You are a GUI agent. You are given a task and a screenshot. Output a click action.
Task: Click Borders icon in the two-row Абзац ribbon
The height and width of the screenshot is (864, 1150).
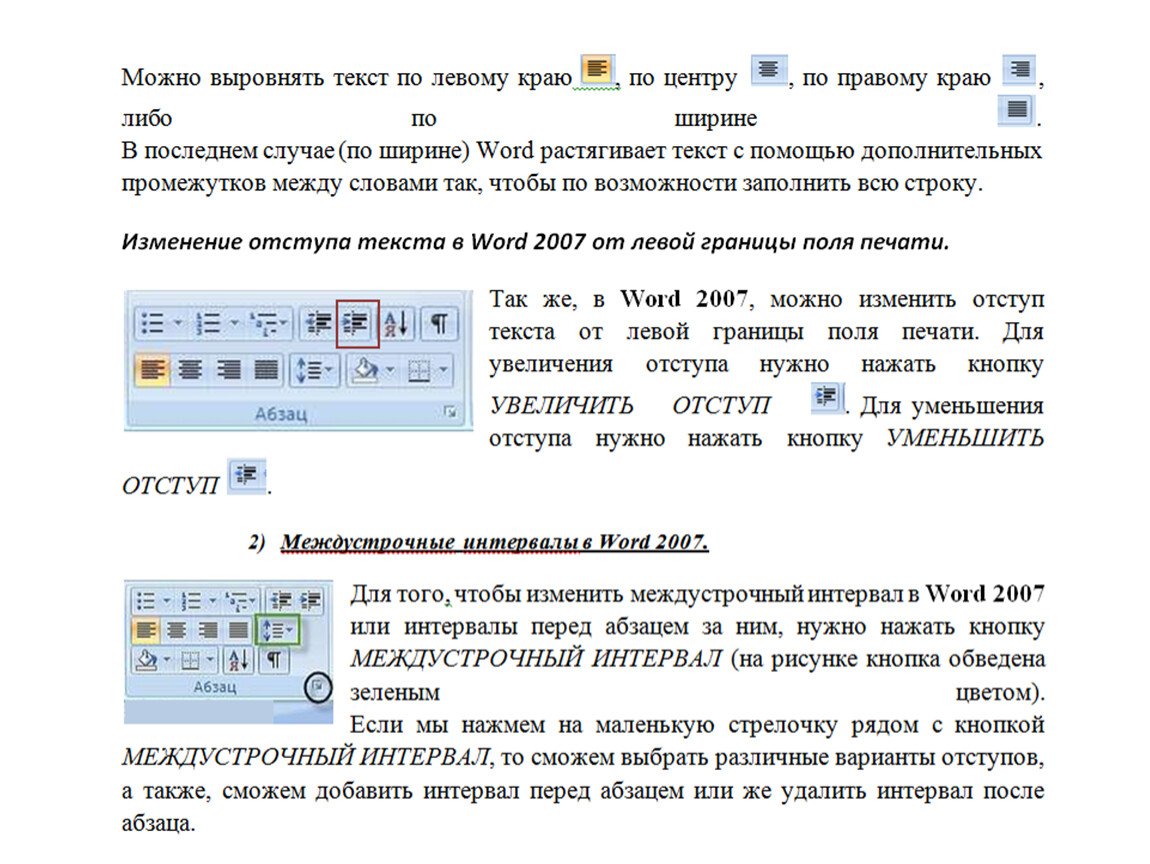pyautogui.click(x=419, y=370)
